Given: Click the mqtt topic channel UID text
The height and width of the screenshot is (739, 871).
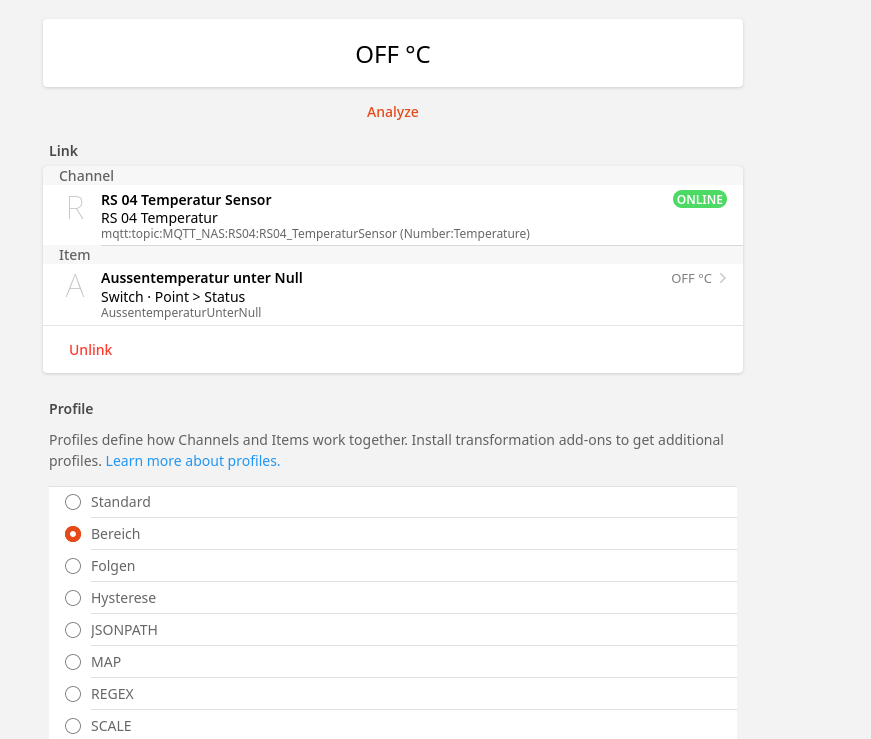Looking at the screenshot, I should 315,234.
